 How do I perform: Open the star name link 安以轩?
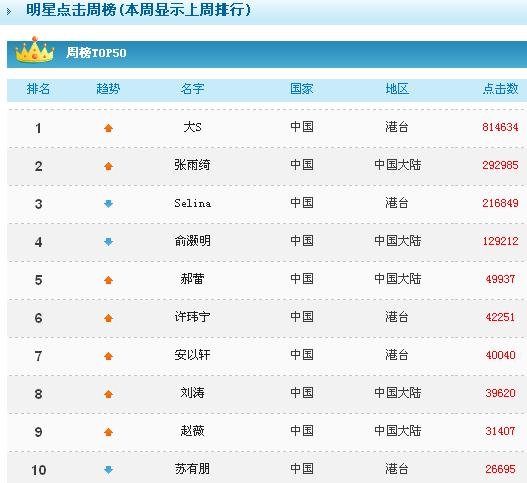click(192, 355)
